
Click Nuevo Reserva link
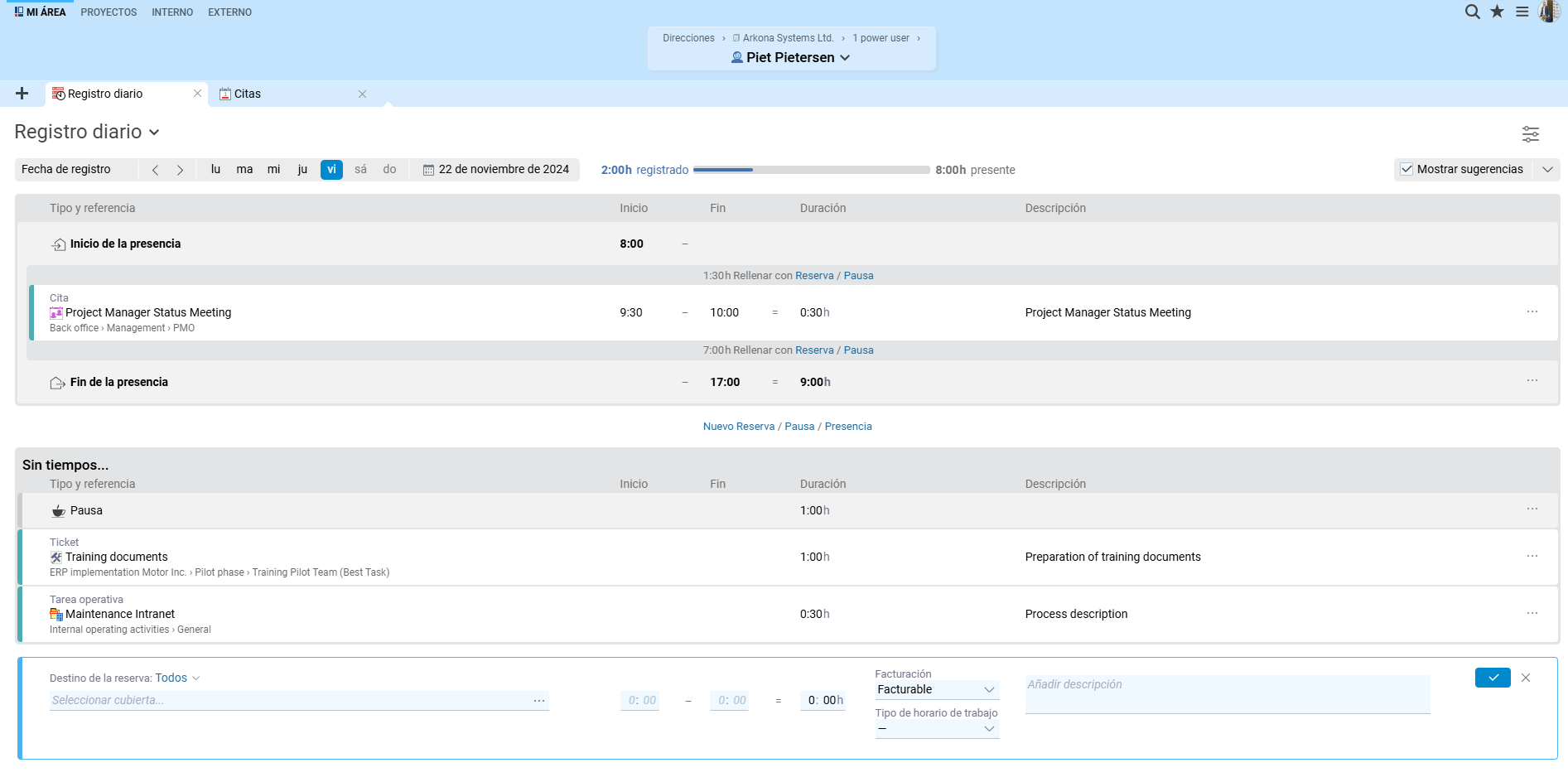(x=739, y=427)
